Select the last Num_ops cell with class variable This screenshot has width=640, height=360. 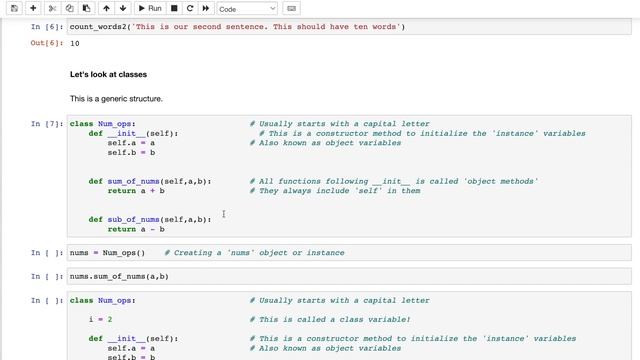349,326
